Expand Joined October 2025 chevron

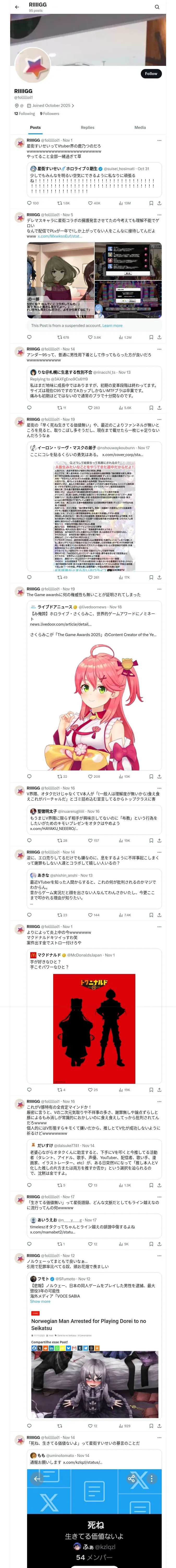(x=73, y=106)
